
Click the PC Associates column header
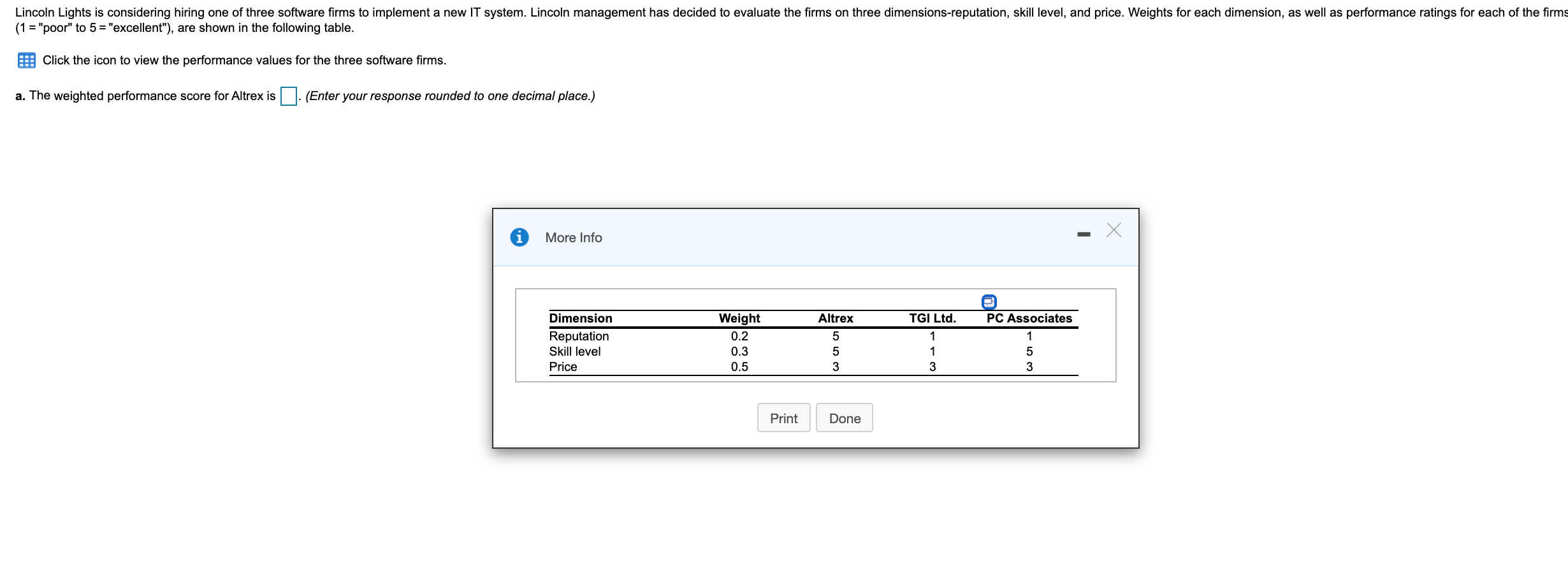(x=1029, y=318)
